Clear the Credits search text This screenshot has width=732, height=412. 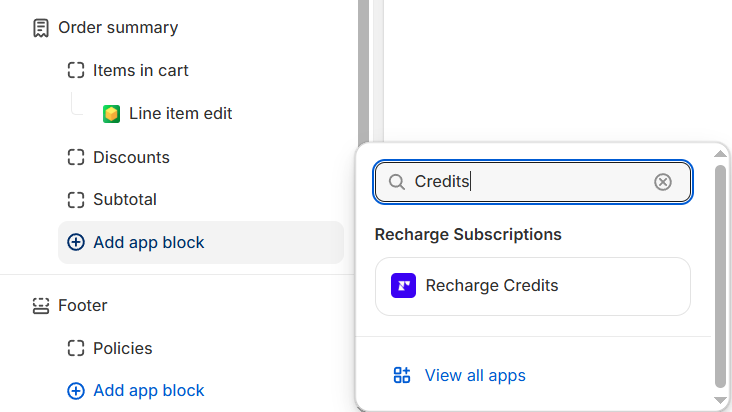click(x=662, y=182)
